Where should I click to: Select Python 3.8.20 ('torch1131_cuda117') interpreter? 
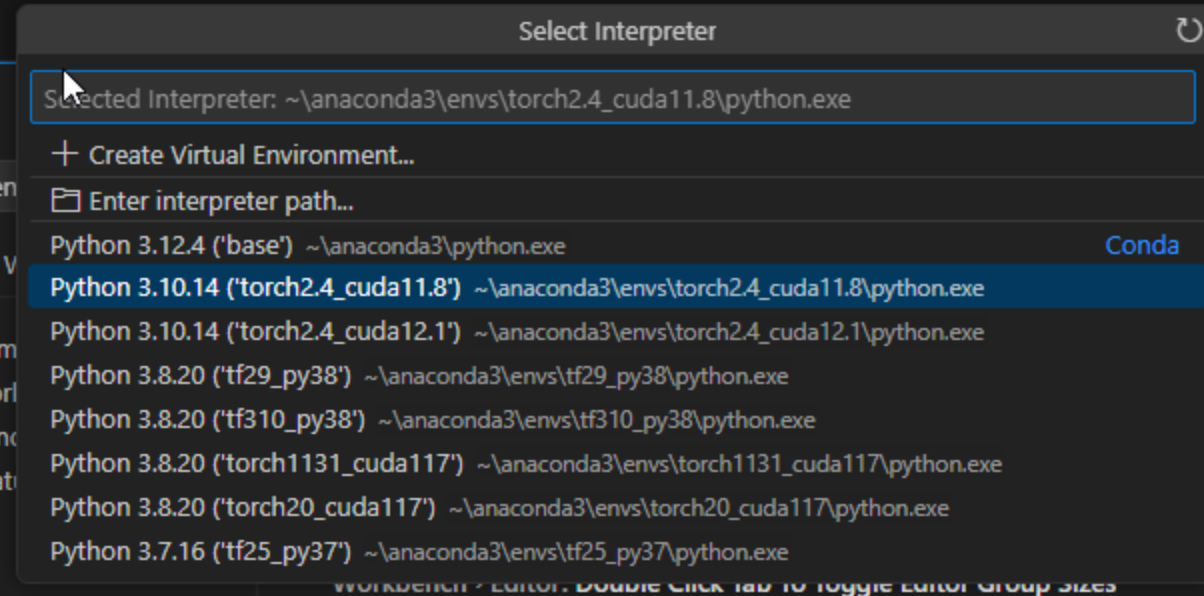(x=256, y=464)
